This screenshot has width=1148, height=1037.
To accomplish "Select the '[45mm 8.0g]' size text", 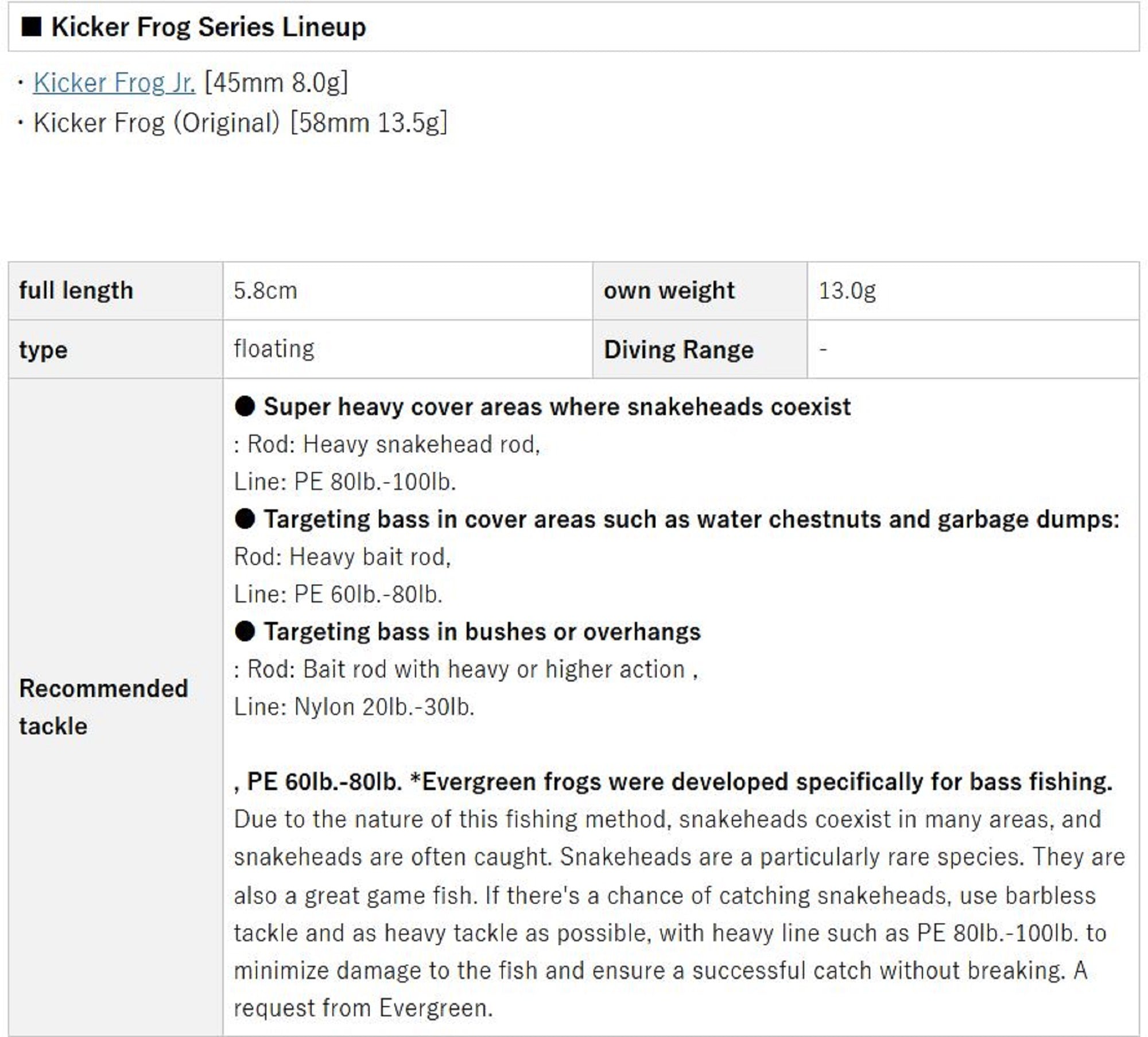I will point(276,83).
